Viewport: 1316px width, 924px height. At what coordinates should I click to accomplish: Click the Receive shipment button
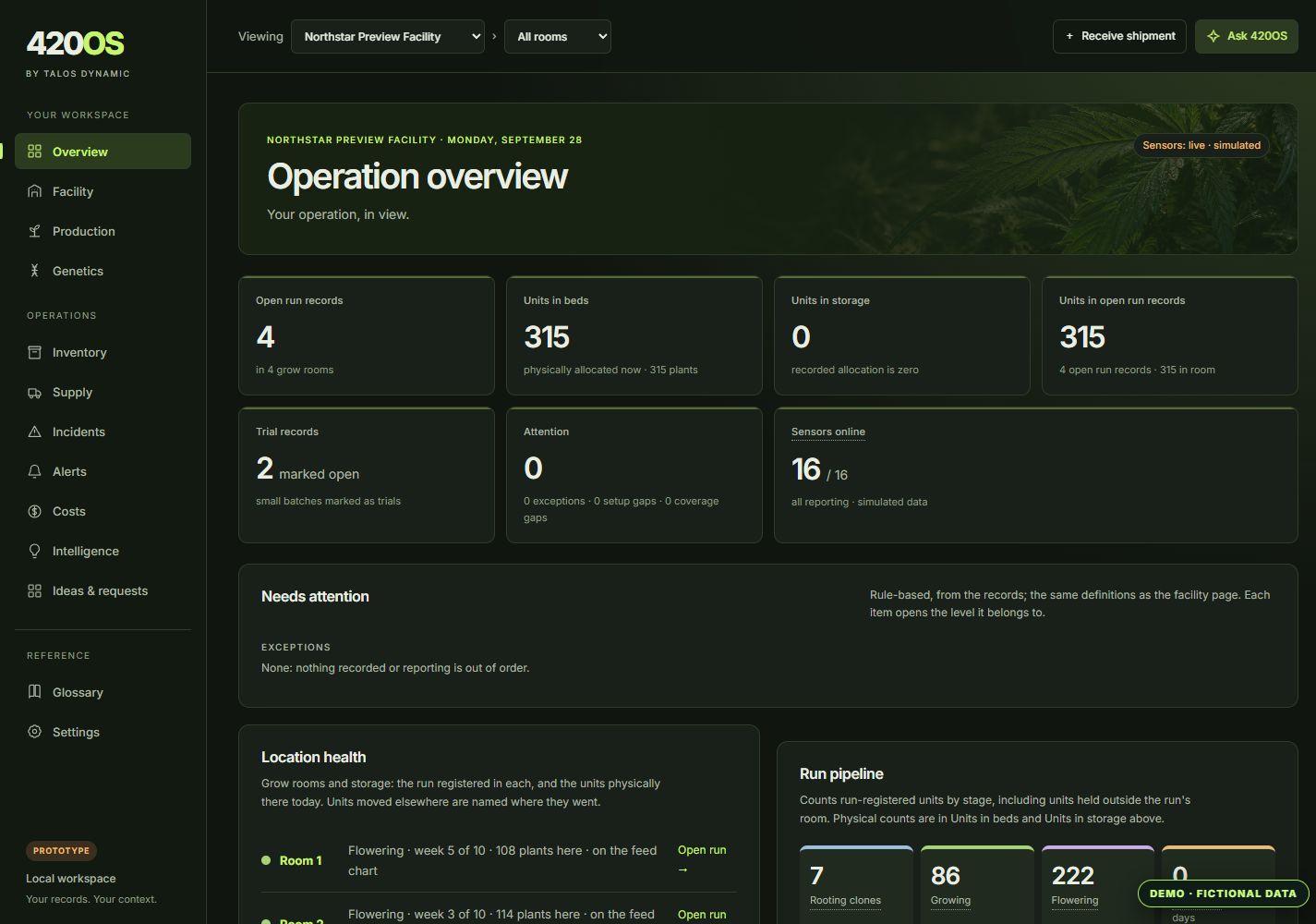tap(1119, 36)
